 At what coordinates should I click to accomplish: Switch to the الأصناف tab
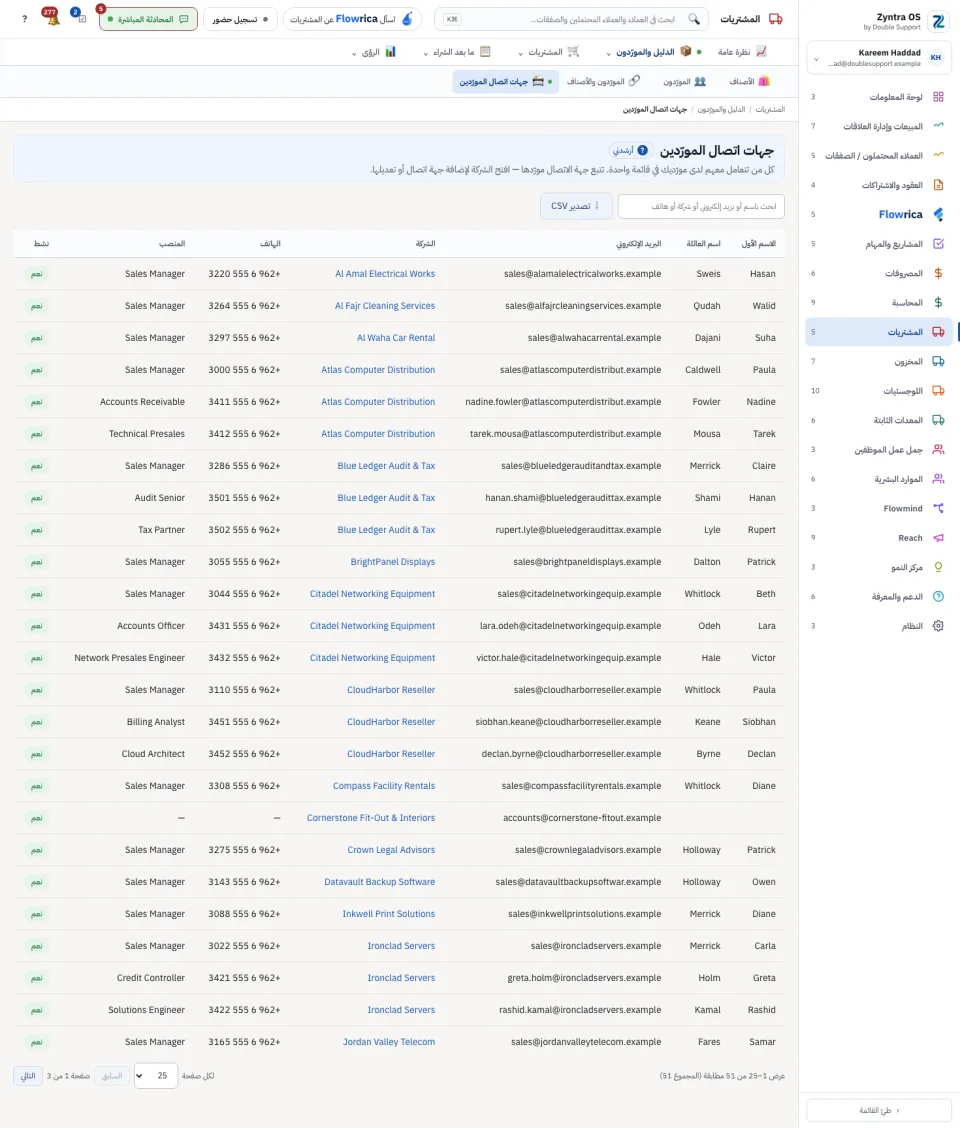[x=749, y=81]
